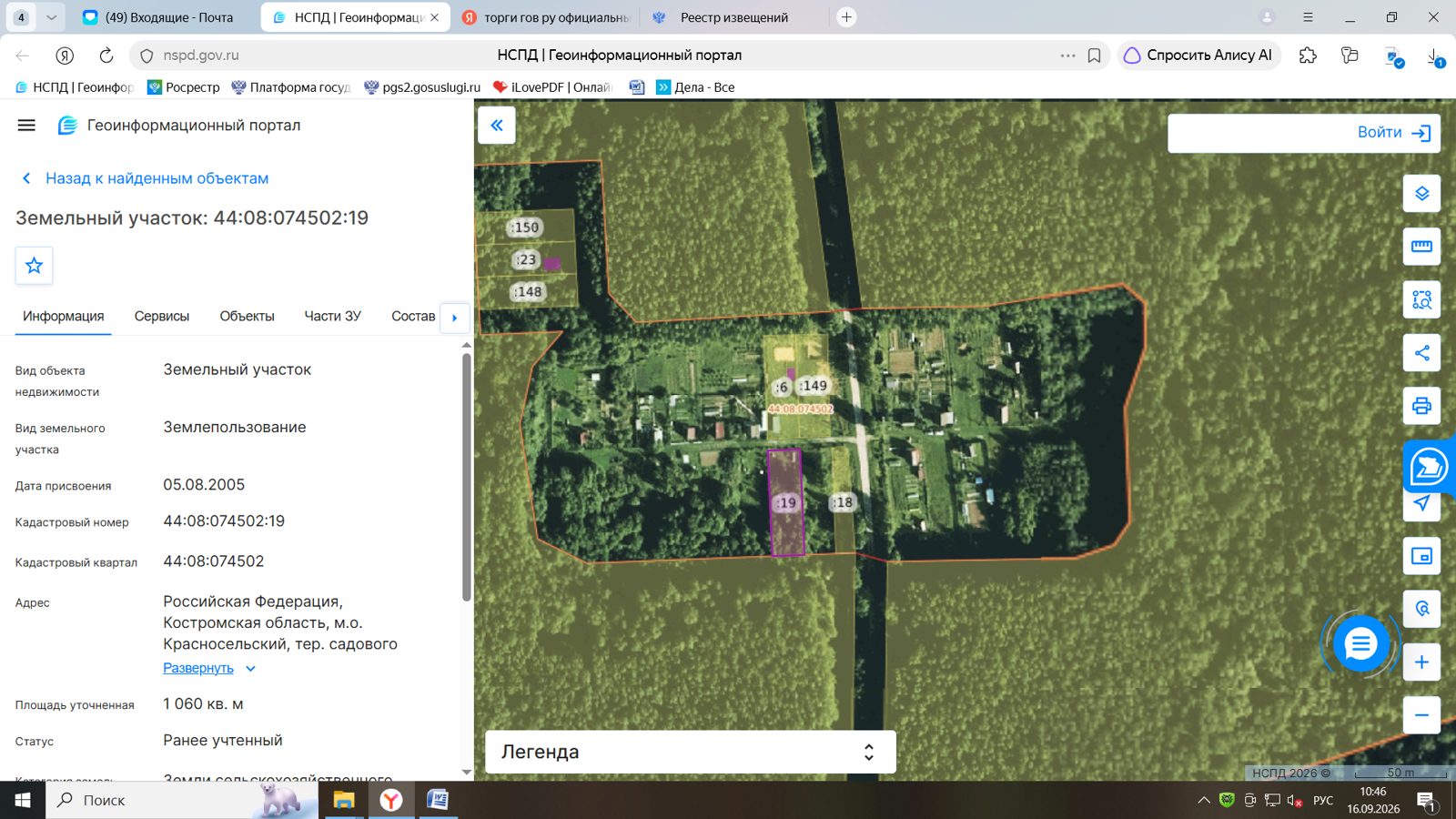Print the map with printer icon
Viewport: 1456px width, 819px height.
click(1421, 406)
